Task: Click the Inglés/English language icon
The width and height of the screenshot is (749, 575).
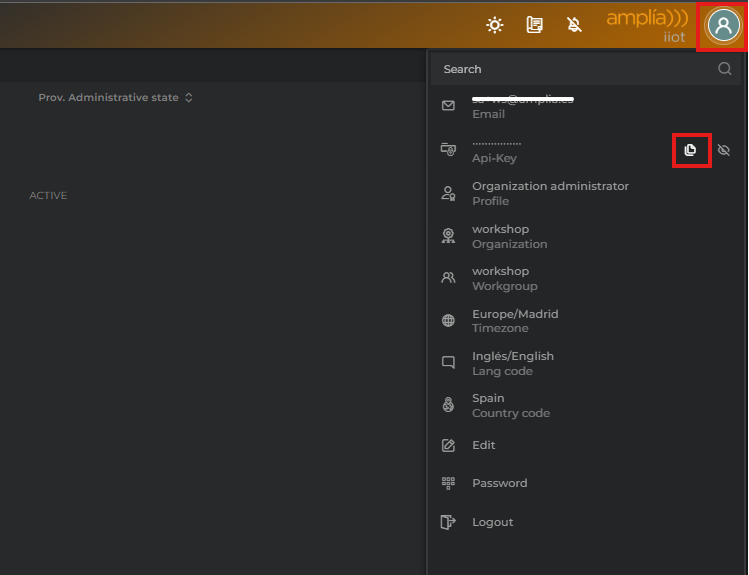Action: click(x=449, y=363)
